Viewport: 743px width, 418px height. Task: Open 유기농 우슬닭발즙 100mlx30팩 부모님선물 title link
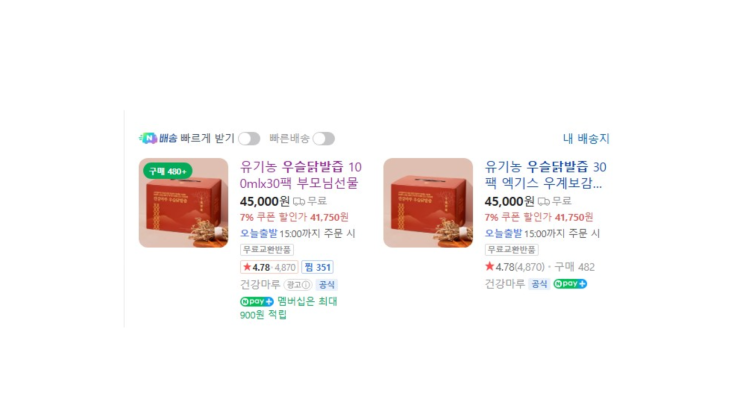300,175
